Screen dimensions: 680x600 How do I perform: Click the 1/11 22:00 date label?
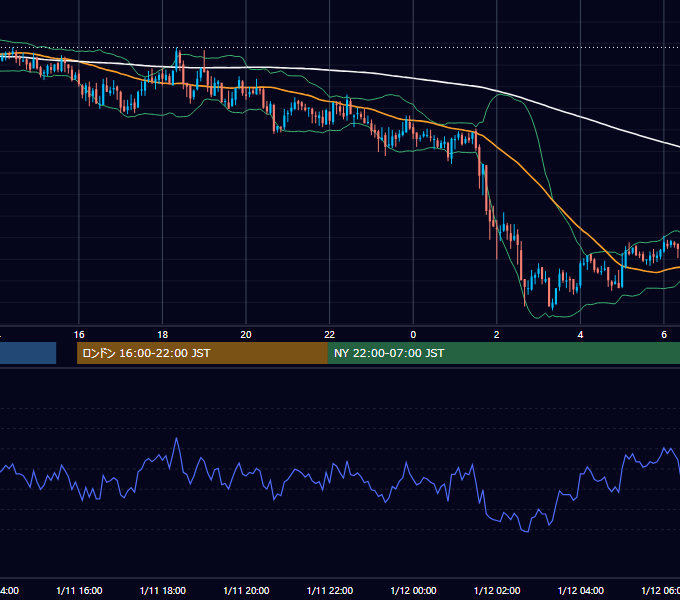coord(330,591)
